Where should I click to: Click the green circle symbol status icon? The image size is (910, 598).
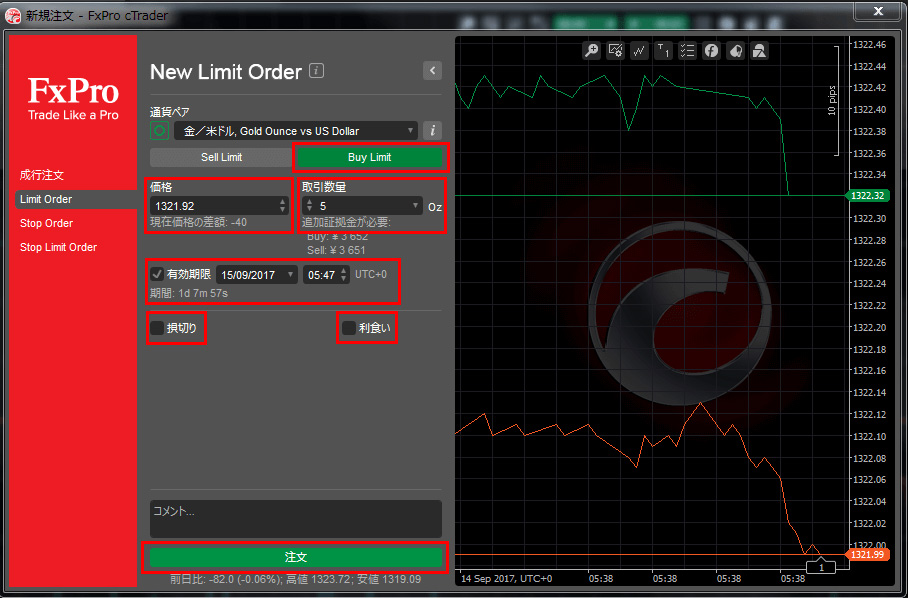[160, 131]
